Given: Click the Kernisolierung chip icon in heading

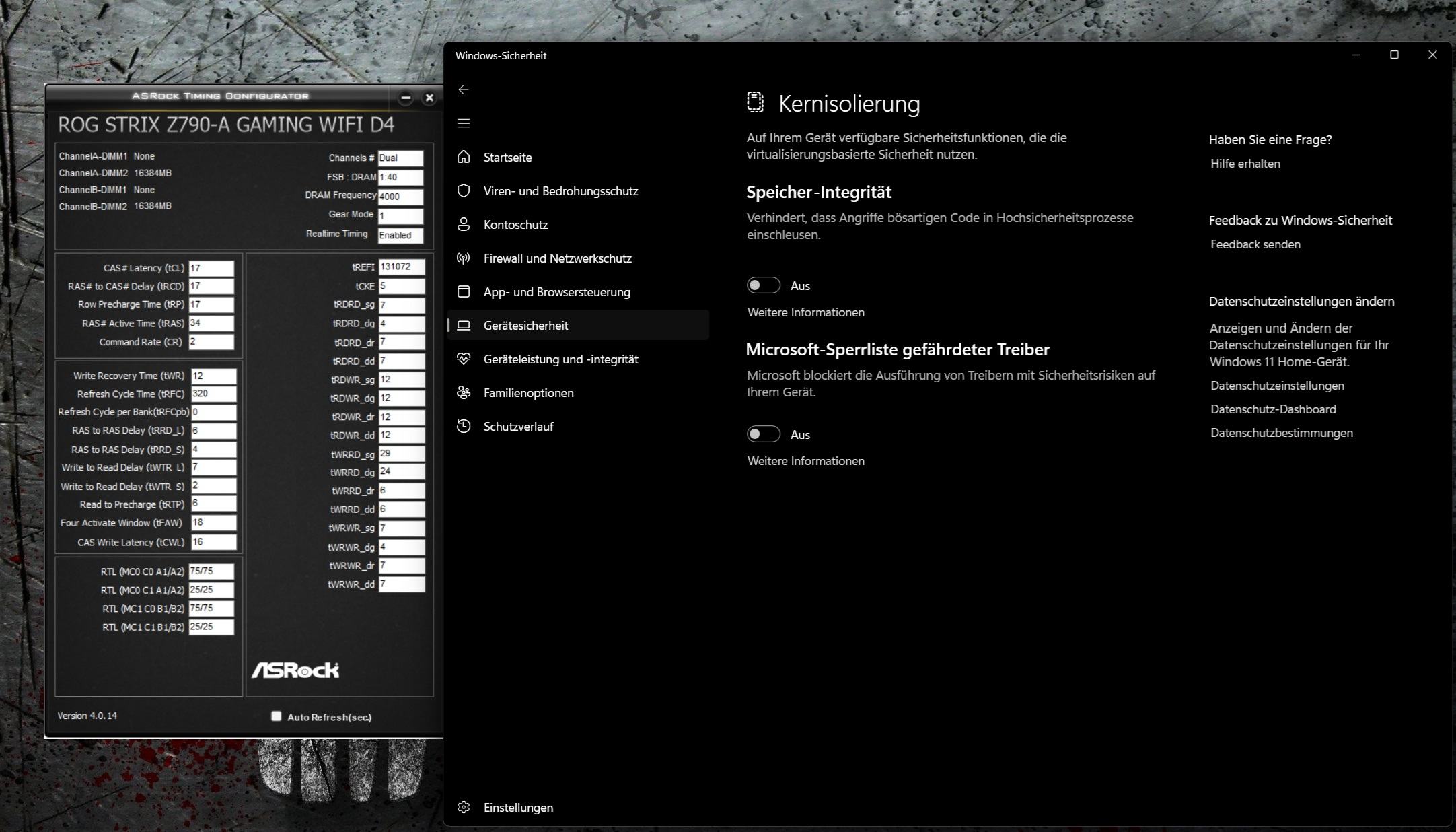Looking at the screenshot, I should click(755, 102).
